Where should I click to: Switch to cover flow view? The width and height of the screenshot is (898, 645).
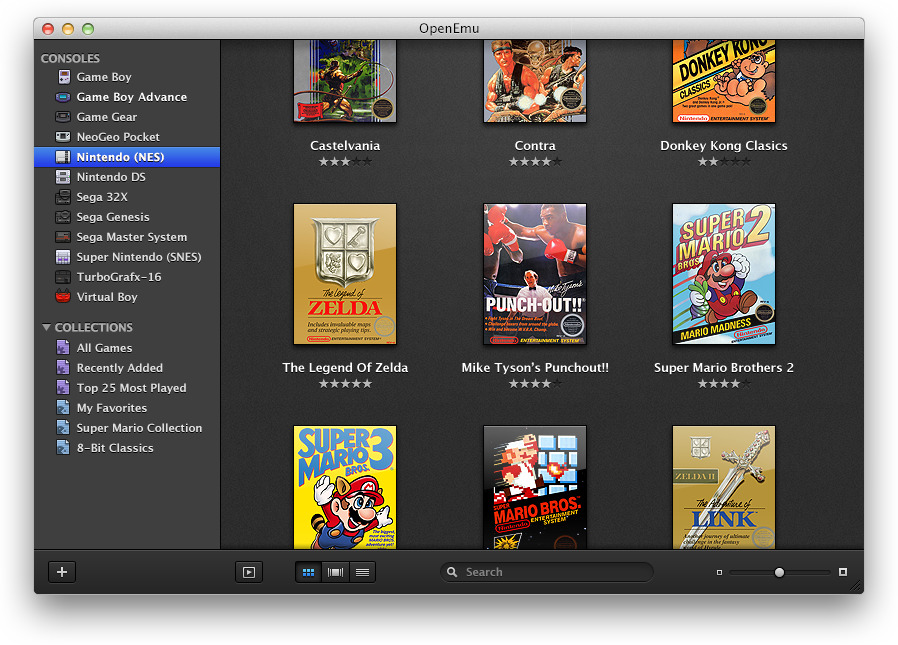point(336,572)
